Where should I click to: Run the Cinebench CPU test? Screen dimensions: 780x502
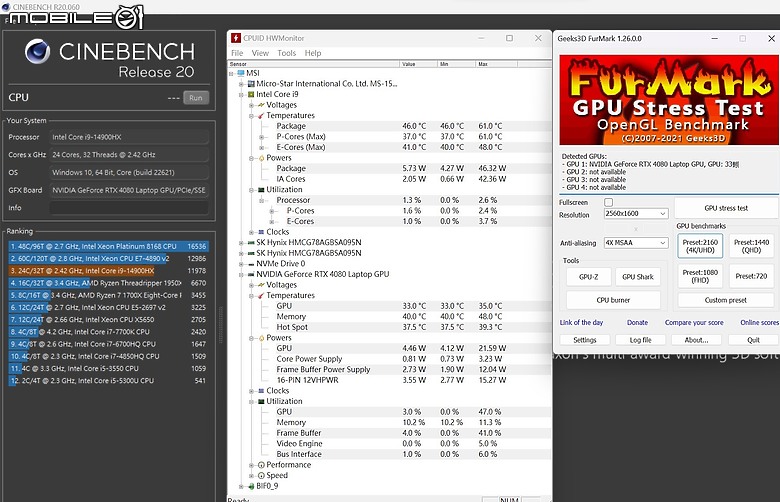[196, 98]
